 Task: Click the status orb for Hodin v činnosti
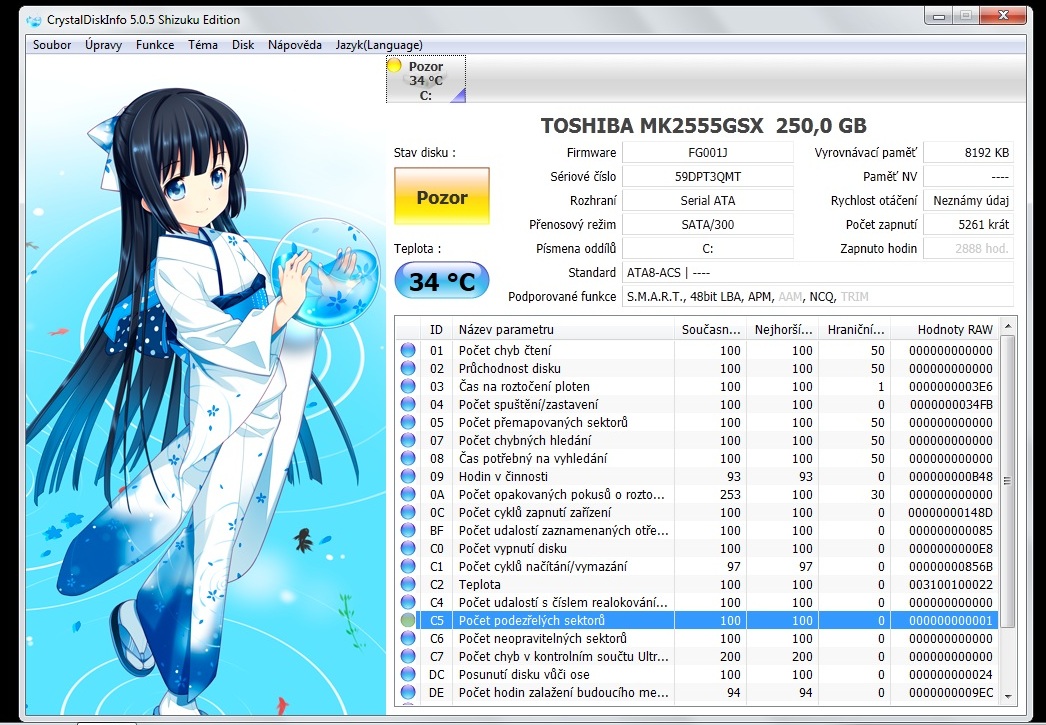point(408,476)
